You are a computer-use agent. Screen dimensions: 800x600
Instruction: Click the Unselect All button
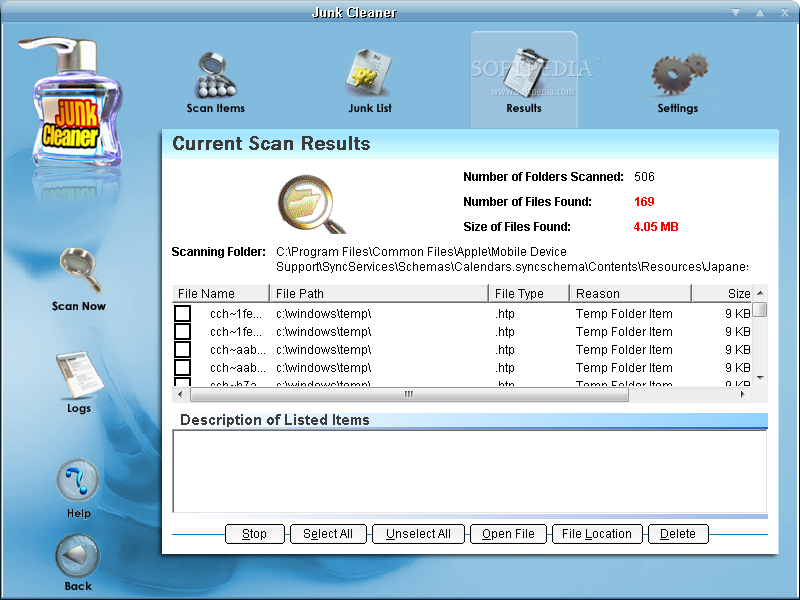418,534
